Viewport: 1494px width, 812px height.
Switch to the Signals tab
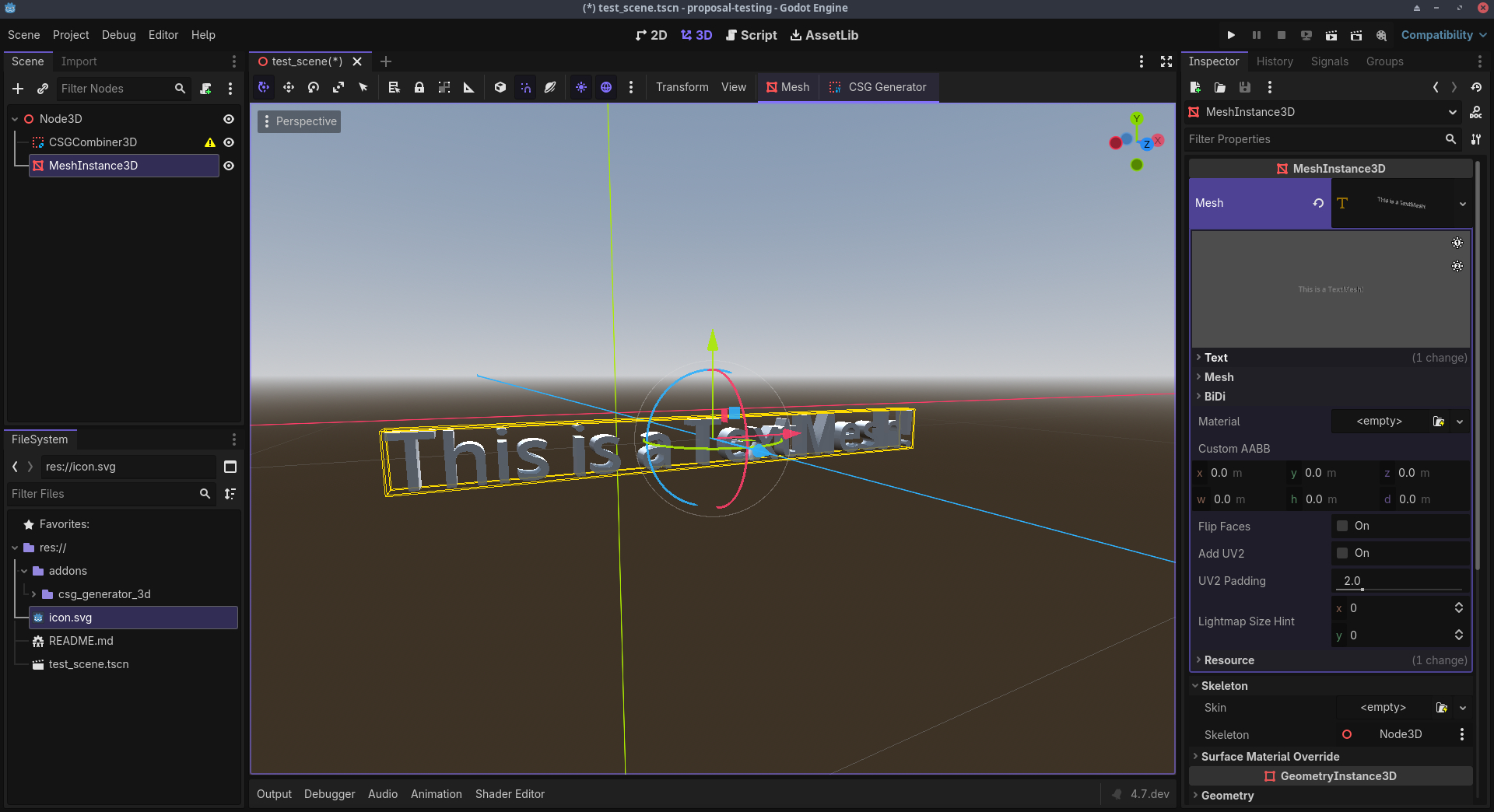(x=1329, y=61)
